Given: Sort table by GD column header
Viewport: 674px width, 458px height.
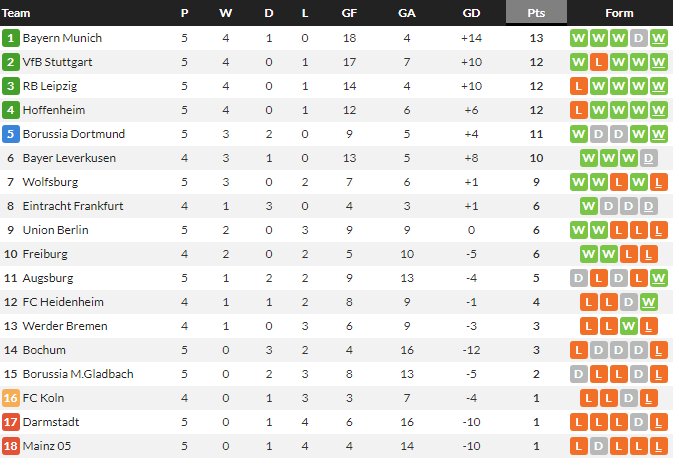Looking at the screenshot, I should [471, 13].
